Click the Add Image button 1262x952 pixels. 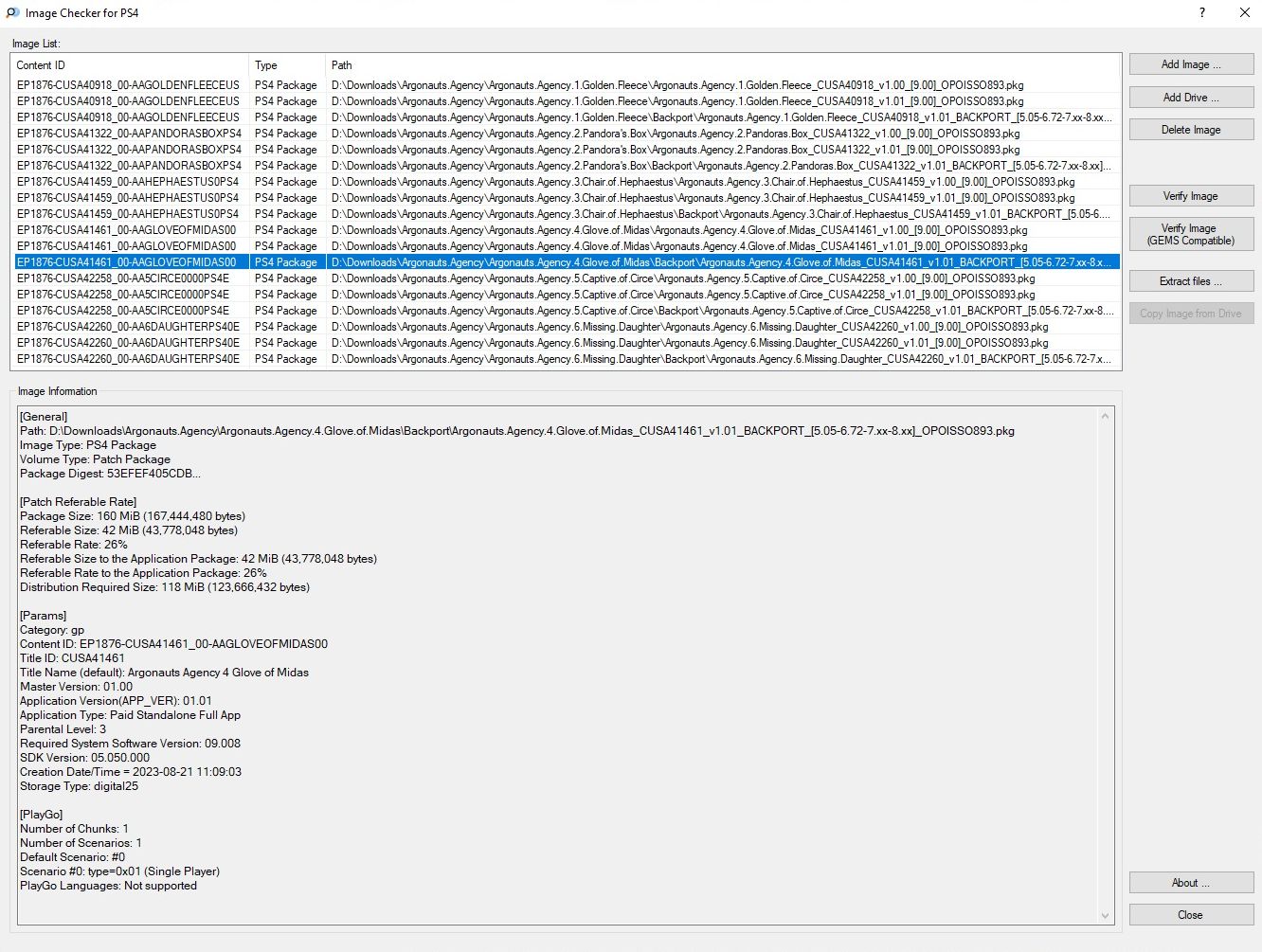(x=1191, y=64)
